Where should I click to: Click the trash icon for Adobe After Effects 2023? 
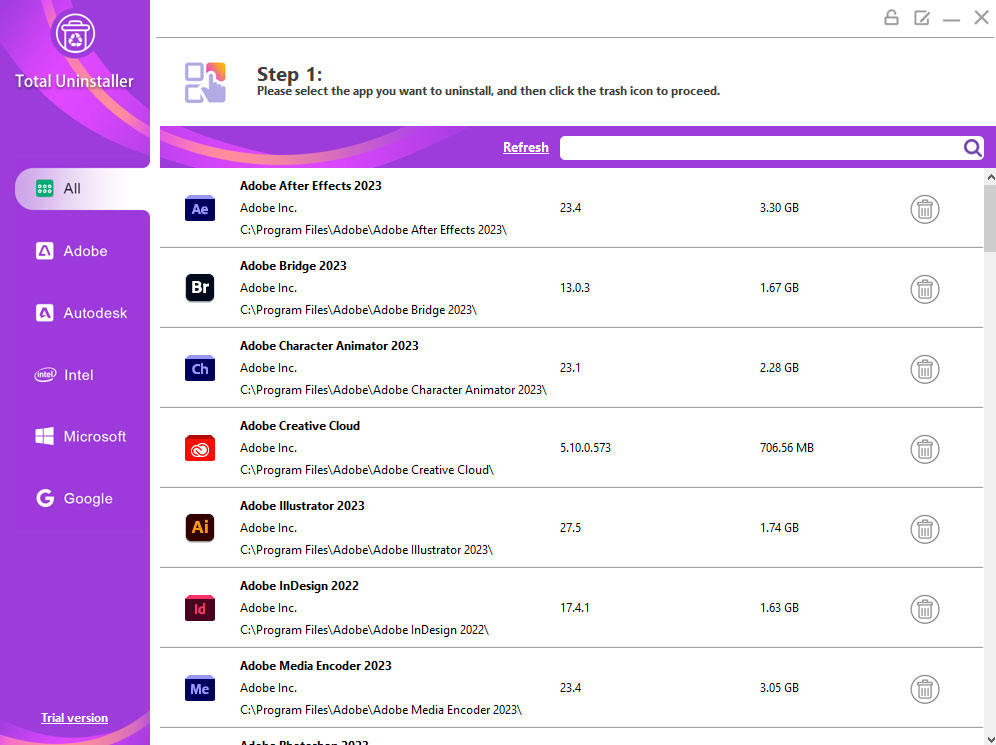924,209
